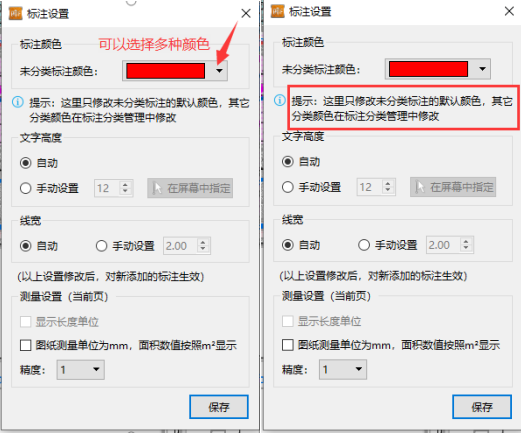
Task: Click the app logo icon in left dialog title
Action: [15, 13]
